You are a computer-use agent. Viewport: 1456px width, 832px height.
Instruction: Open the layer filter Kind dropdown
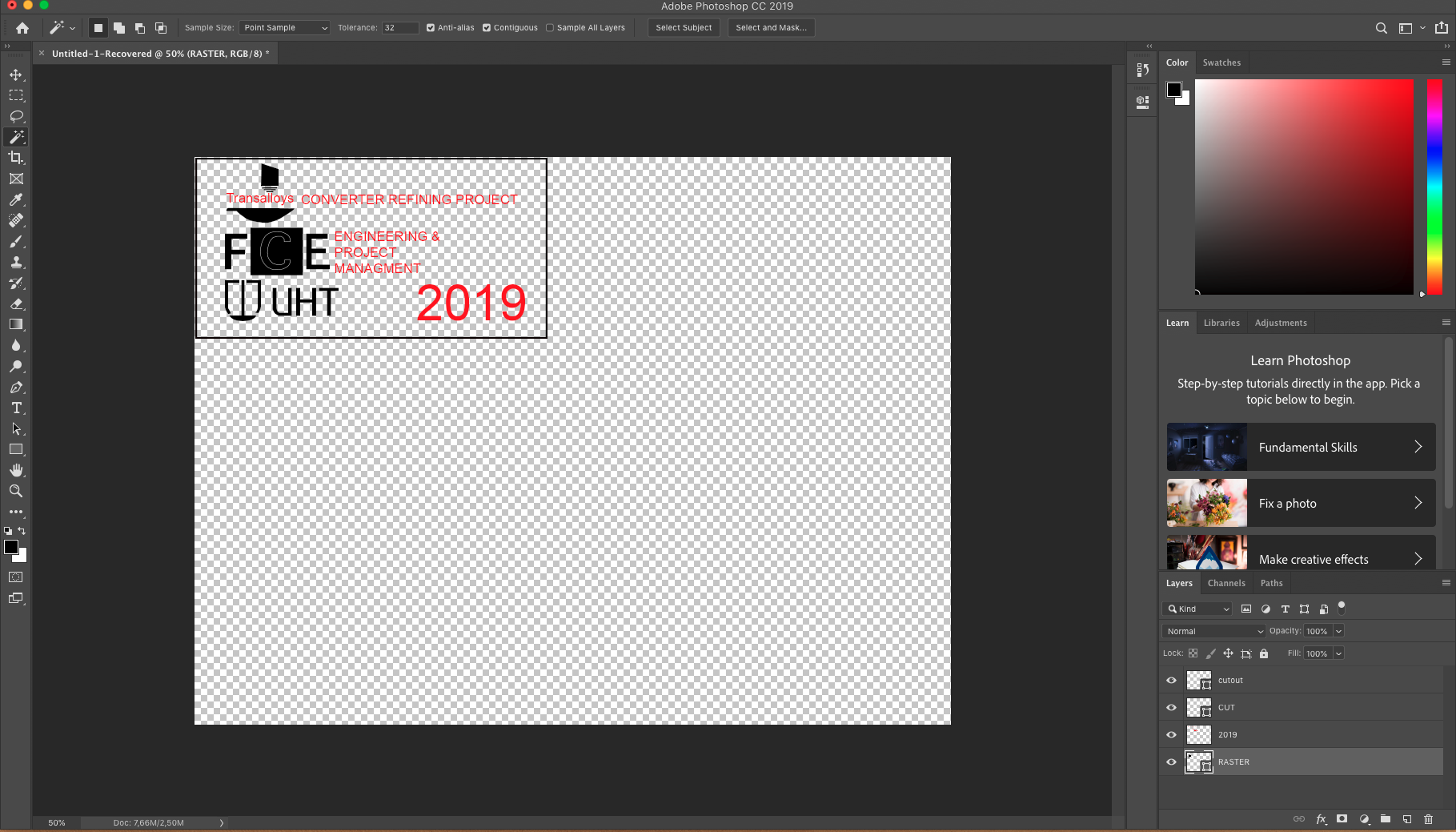(x=1197, y=609)
